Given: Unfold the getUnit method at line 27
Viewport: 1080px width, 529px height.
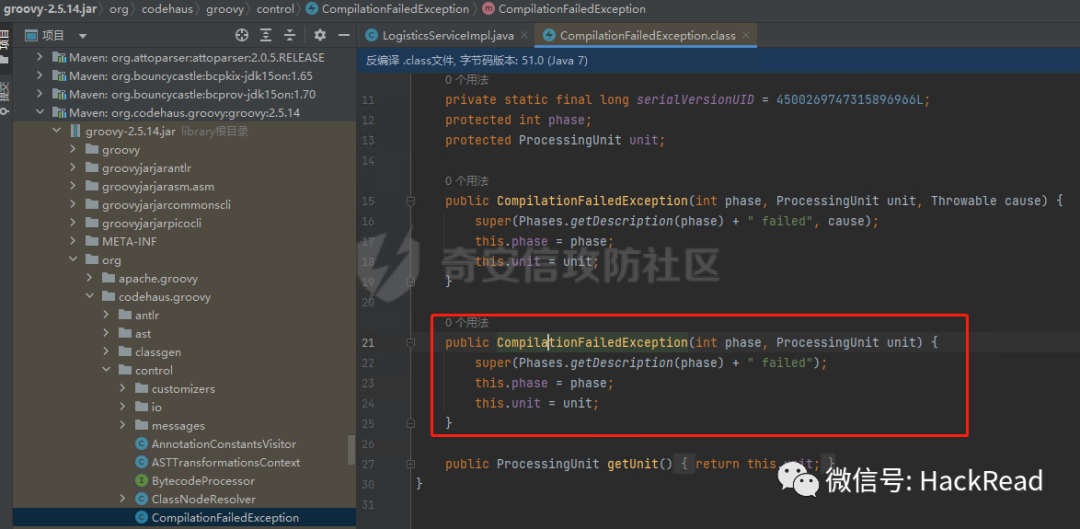Looking at the screenshot, I should pos(411,464).
